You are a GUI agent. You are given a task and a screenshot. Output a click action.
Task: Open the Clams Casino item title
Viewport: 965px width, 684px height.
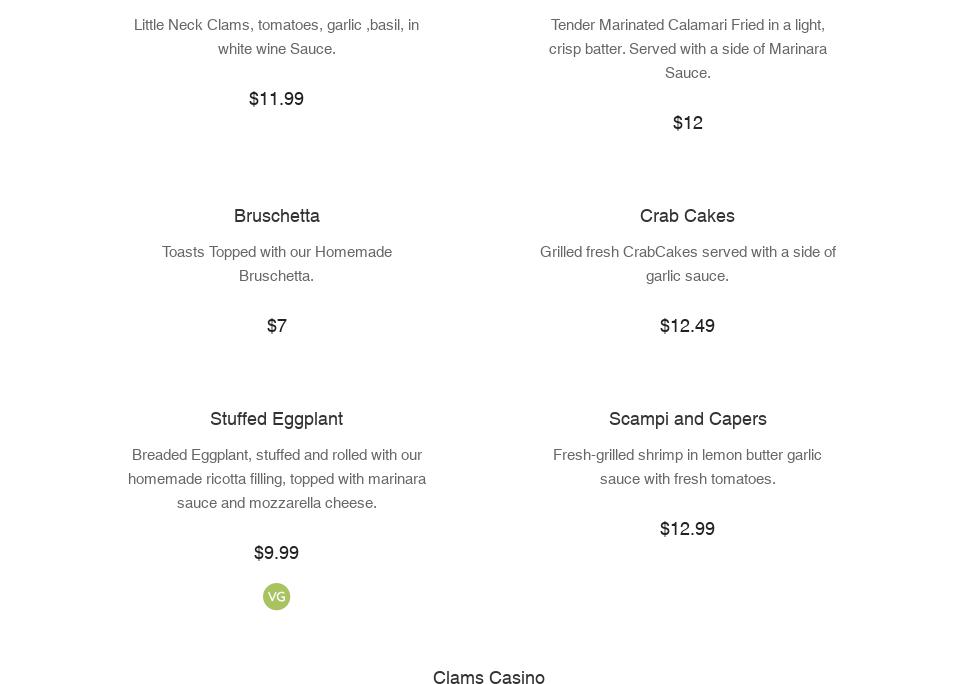pyautogui.click(x=488, y=677)
